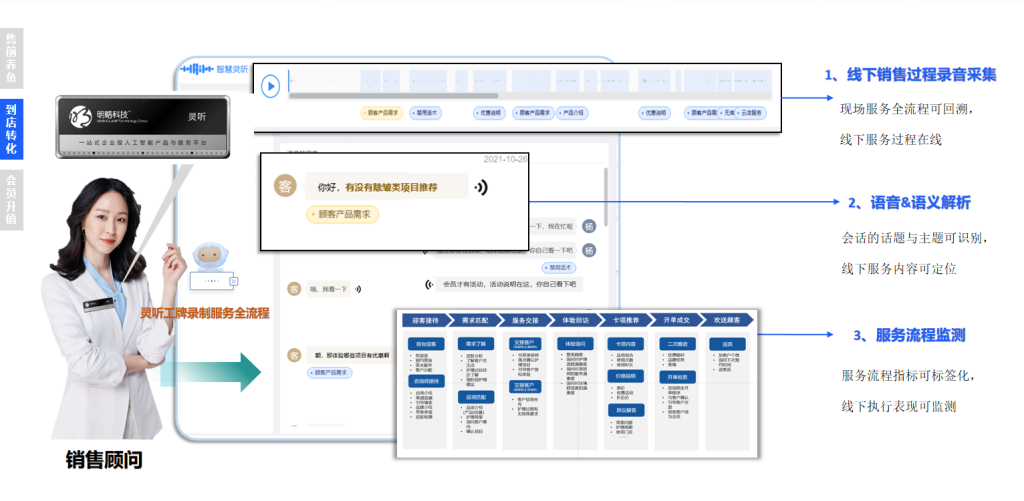
Task: Select the 会员升值 side tab
Action: pos(11,199)
